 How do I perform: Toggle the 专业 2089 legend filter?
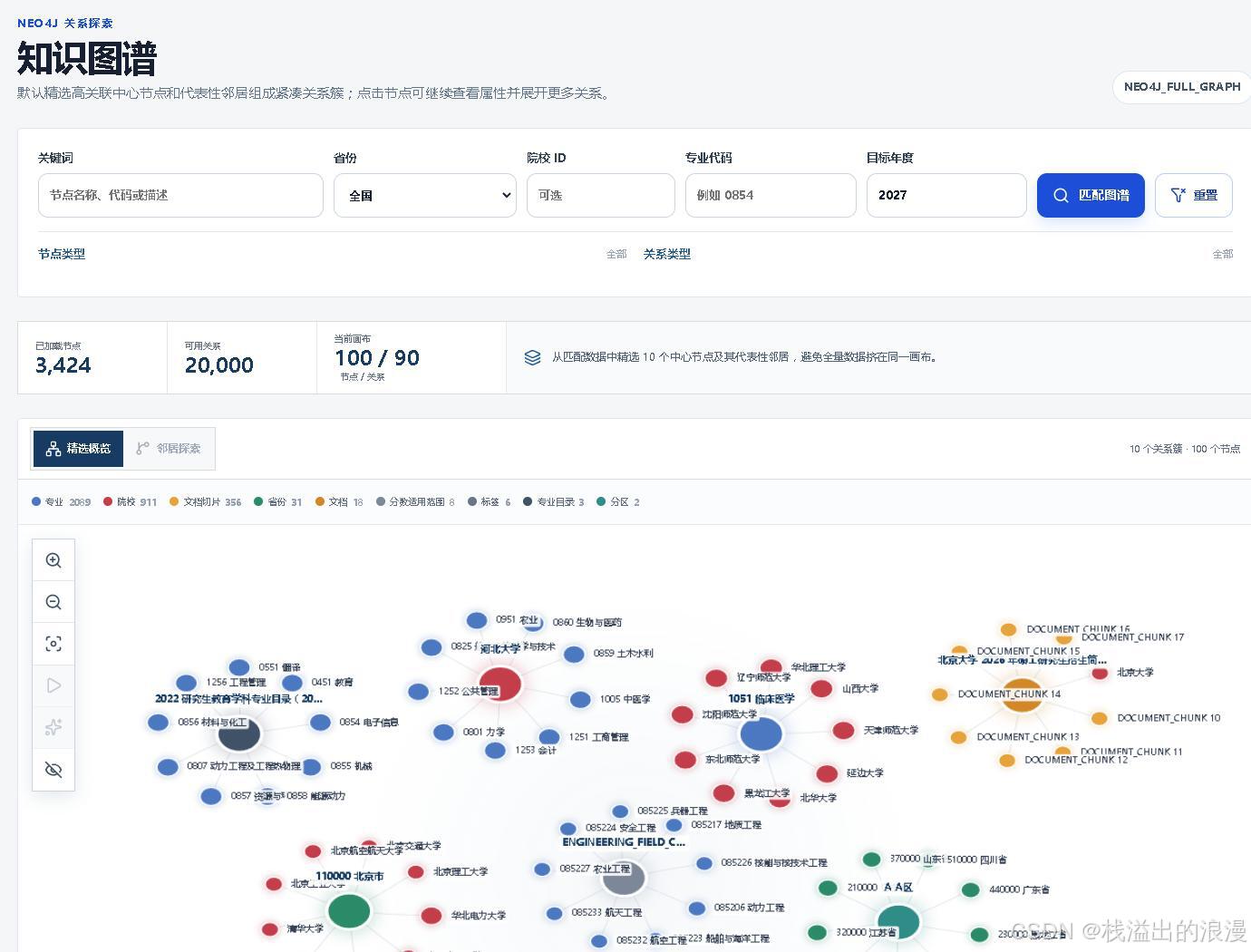(x=61, y=501)
